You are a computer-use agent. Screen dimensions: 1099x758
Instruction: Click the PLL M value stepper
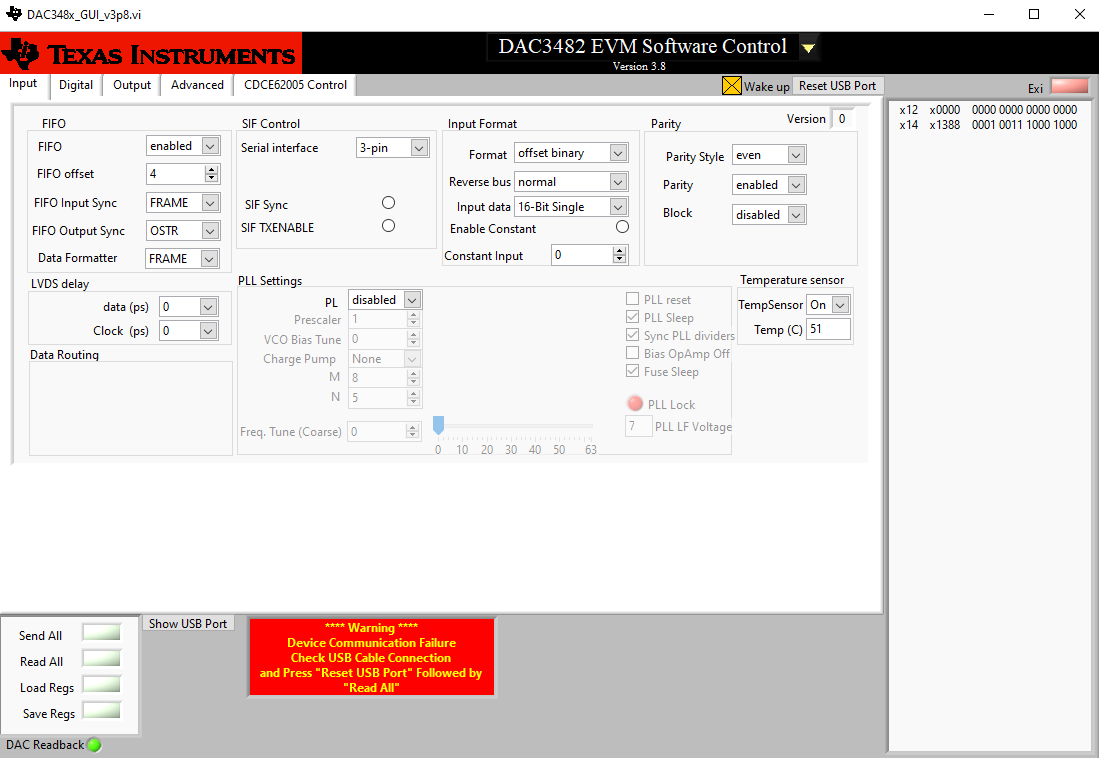tap(414, 377)
